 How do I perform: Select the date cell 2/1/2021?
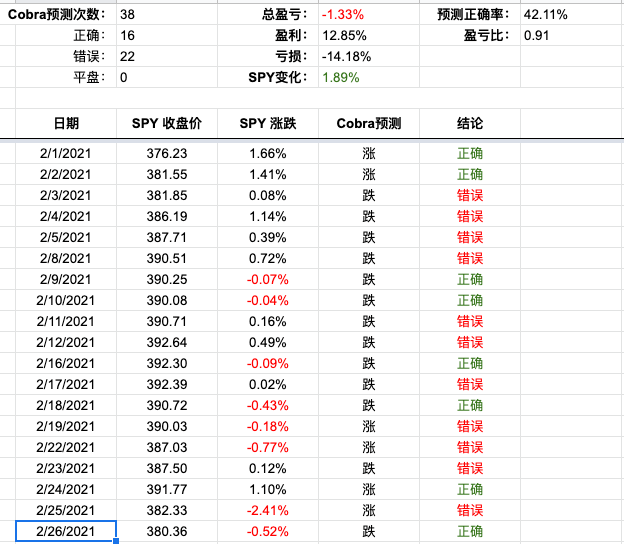coord(66,153)
